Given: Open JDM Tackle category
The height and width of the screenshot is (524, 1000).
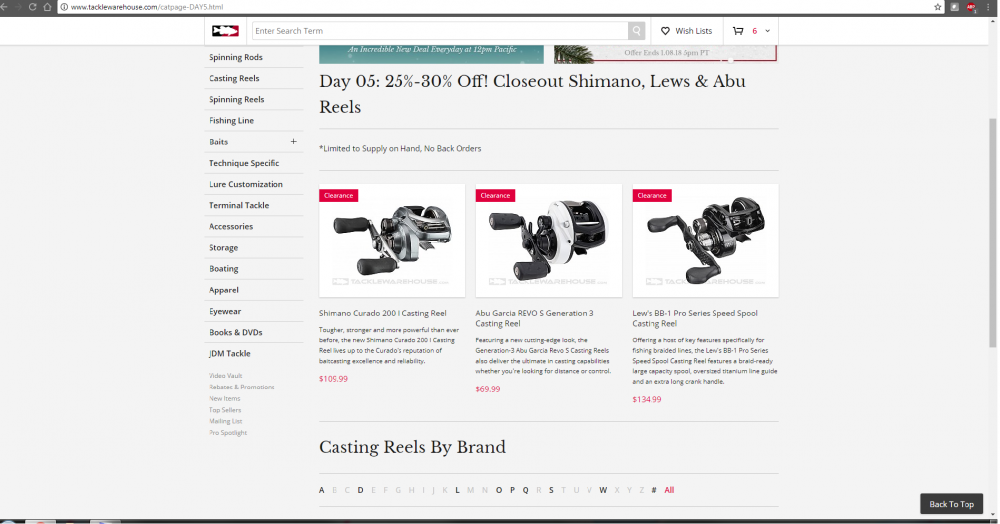Looking at the screenshot, I should tap(230, 354).
